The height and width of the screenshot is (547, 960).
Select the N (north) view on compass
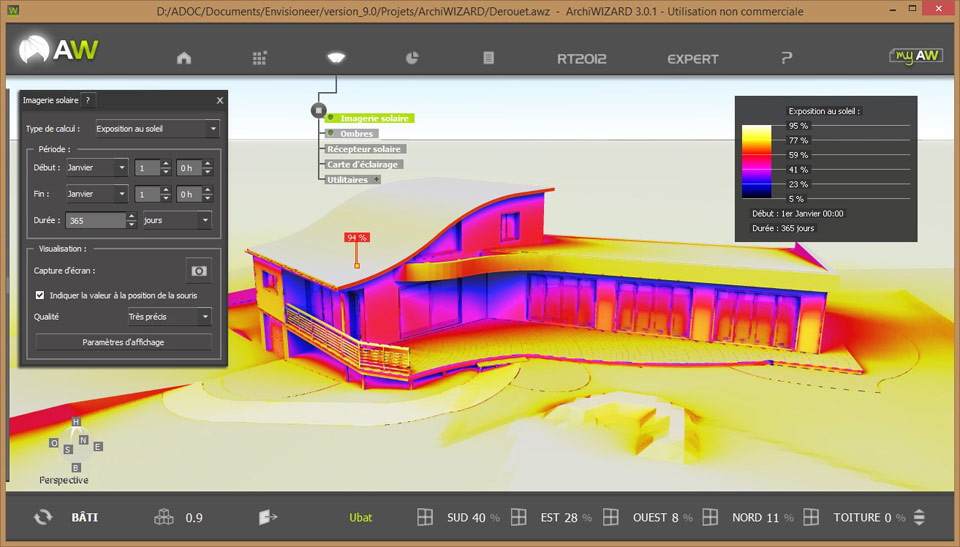click(83, 439)
